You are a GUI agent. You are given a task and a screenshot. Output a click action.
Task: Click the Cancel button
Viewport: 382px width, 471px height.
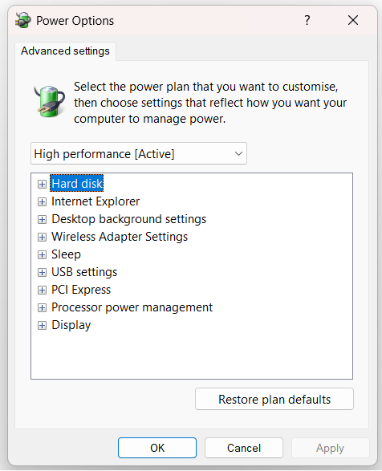click(244, 448)
